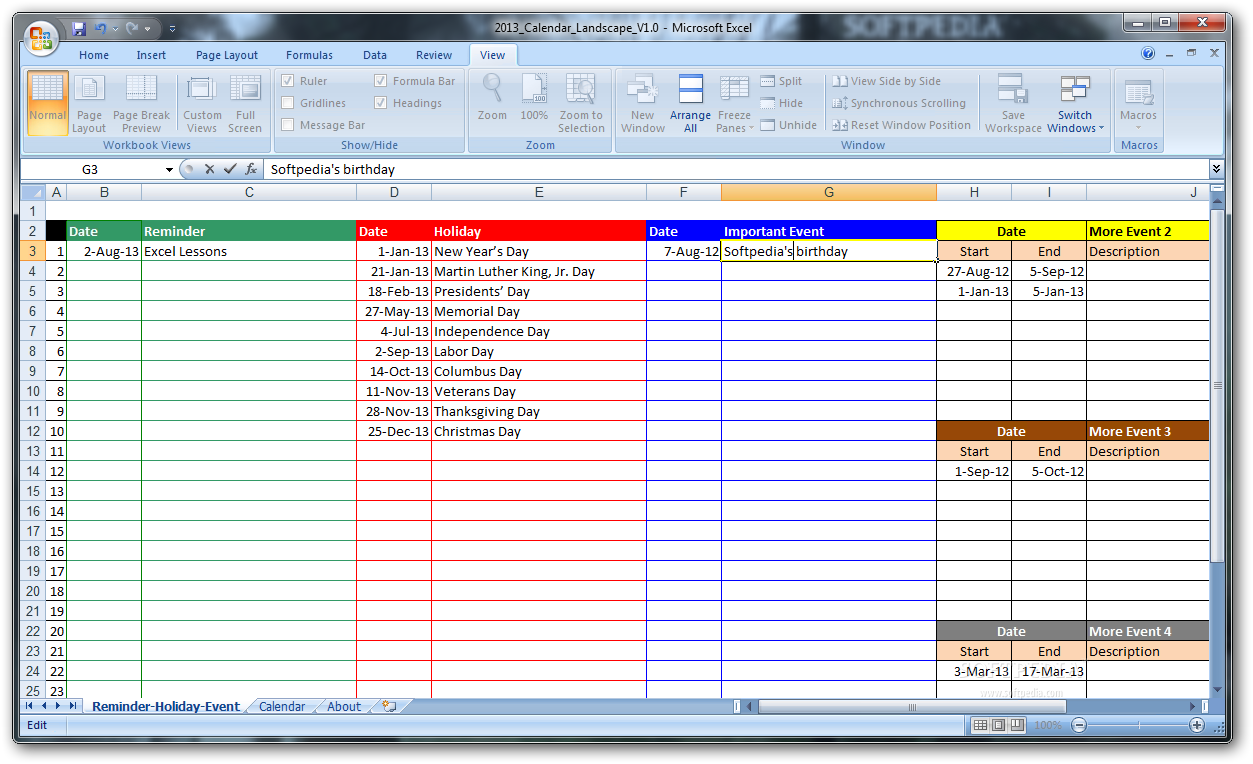Insert a new worksheet tab
Image resolution: width=1253 pixels, height=764 pixels.
click(389, 706)
